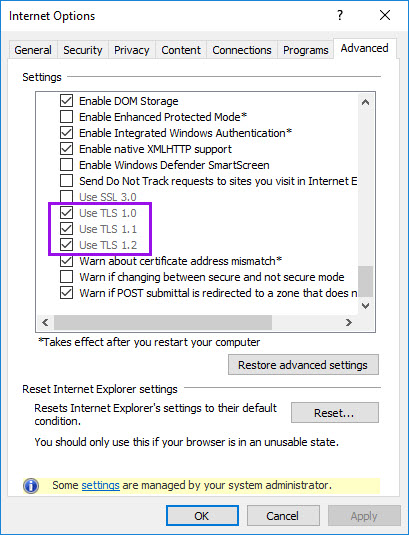Go to the Privacy tab

pyautogui.click(x=132, y=50)
